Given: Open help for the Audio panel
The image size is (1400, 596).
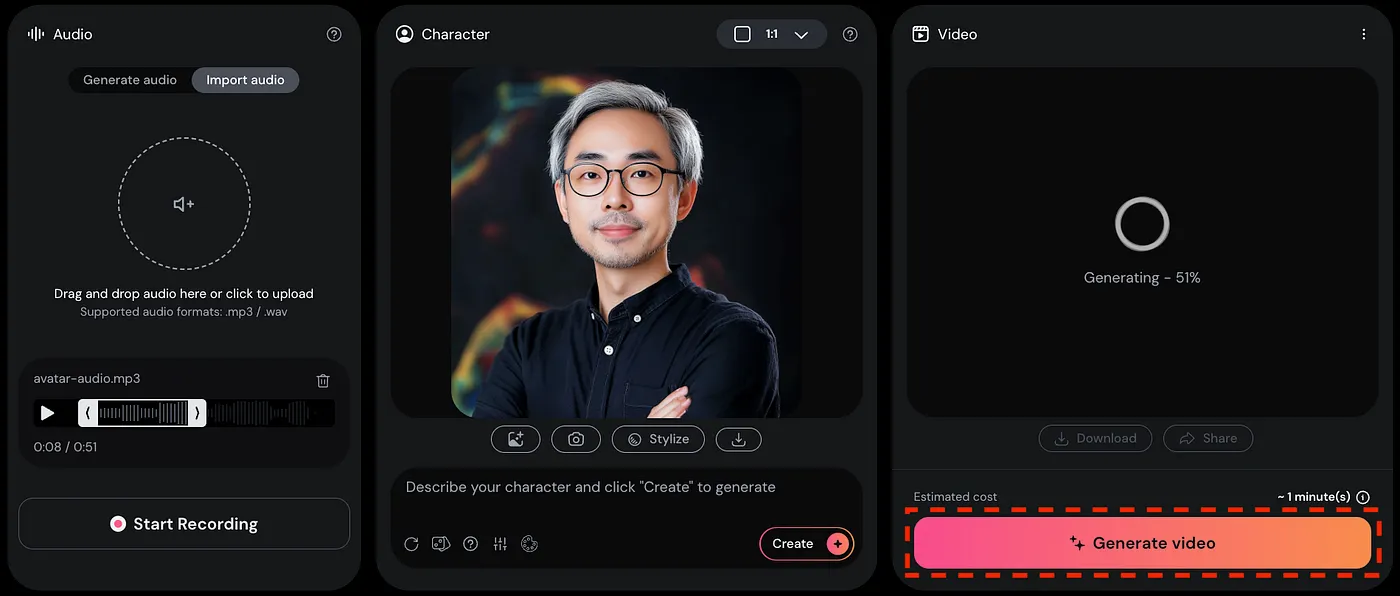Looking at the screenshot, I should (334, 34).
